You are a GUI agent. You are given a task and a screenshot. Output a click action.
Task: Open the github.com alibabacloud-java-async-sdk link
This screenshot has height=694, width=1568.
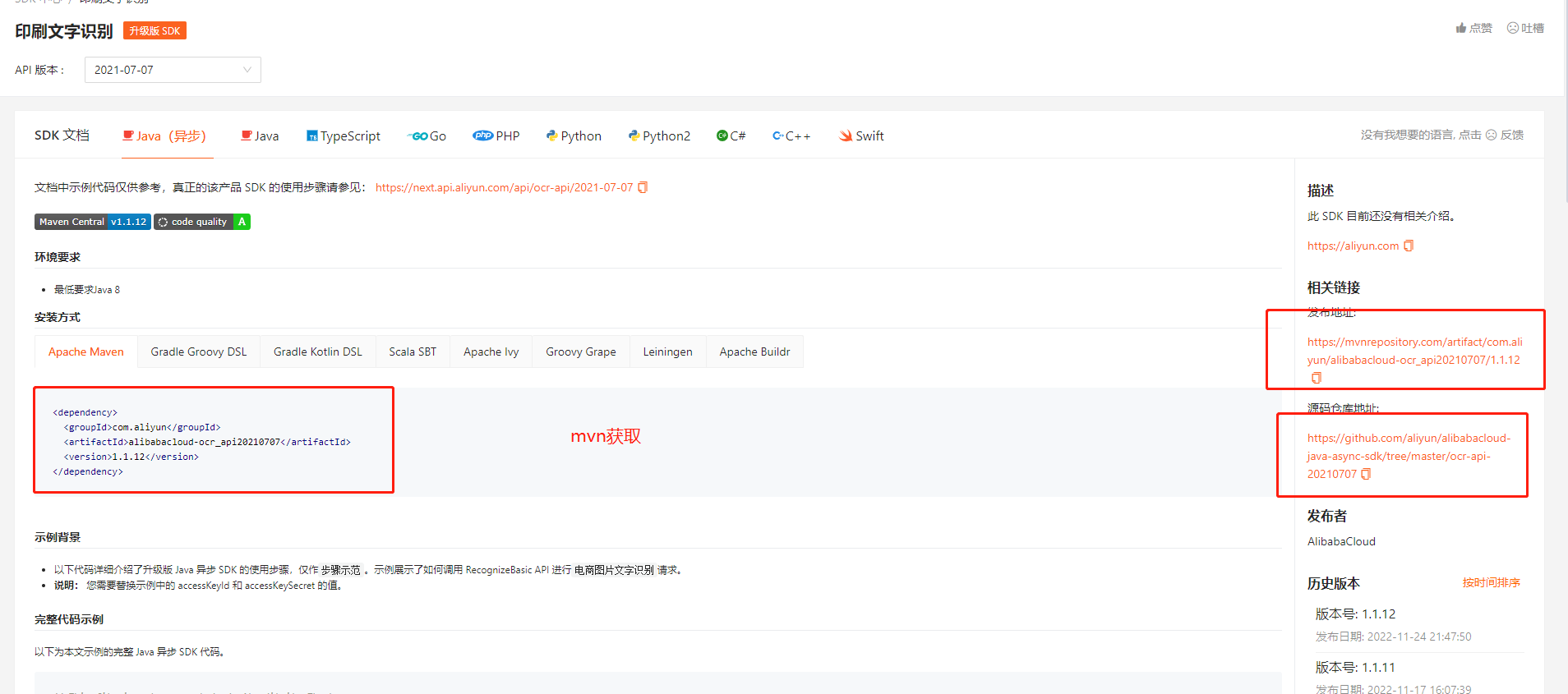point(1409,456)
